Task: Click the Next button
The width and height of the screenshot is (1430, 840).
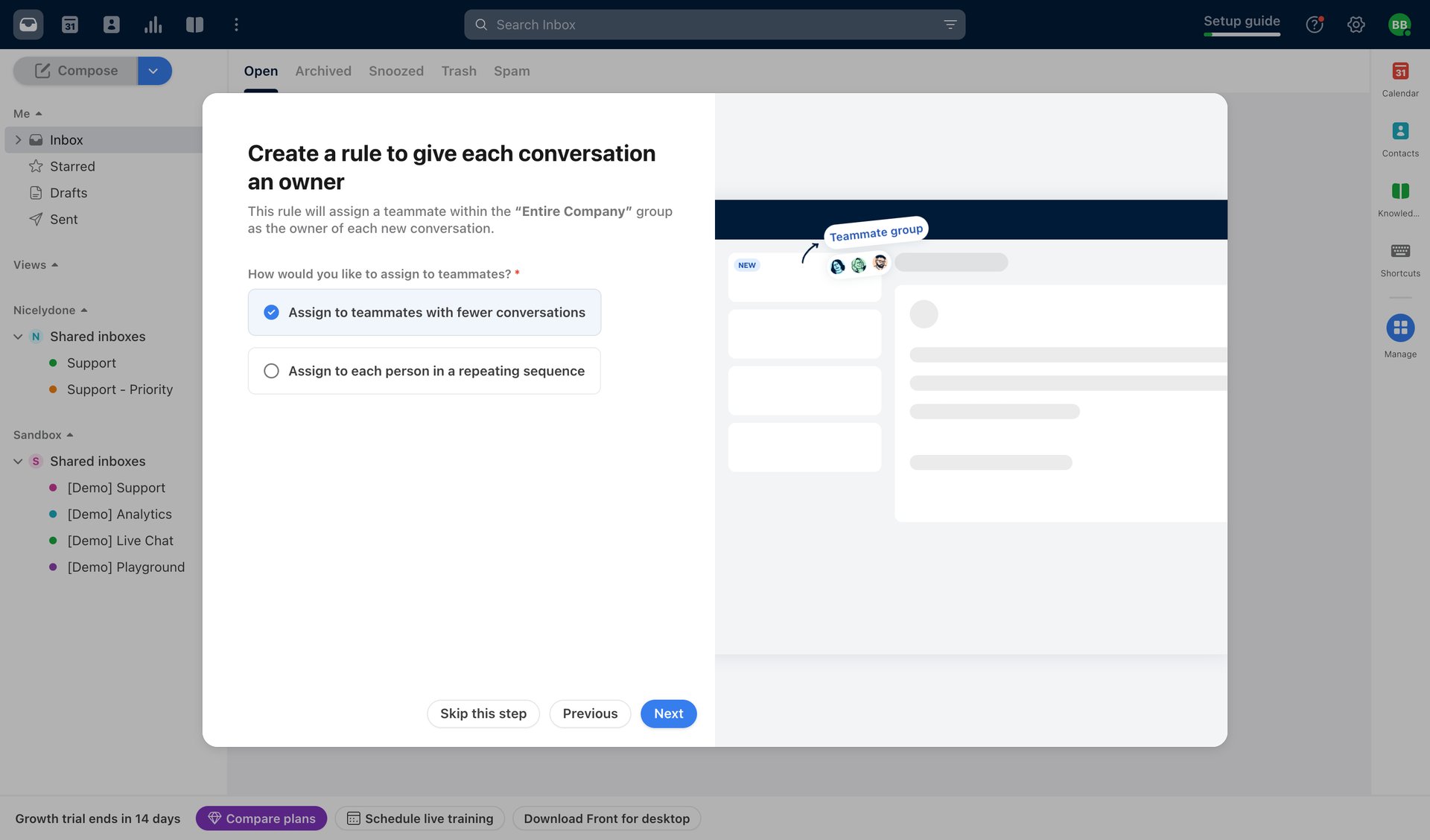Action: (x=668, y=713)
